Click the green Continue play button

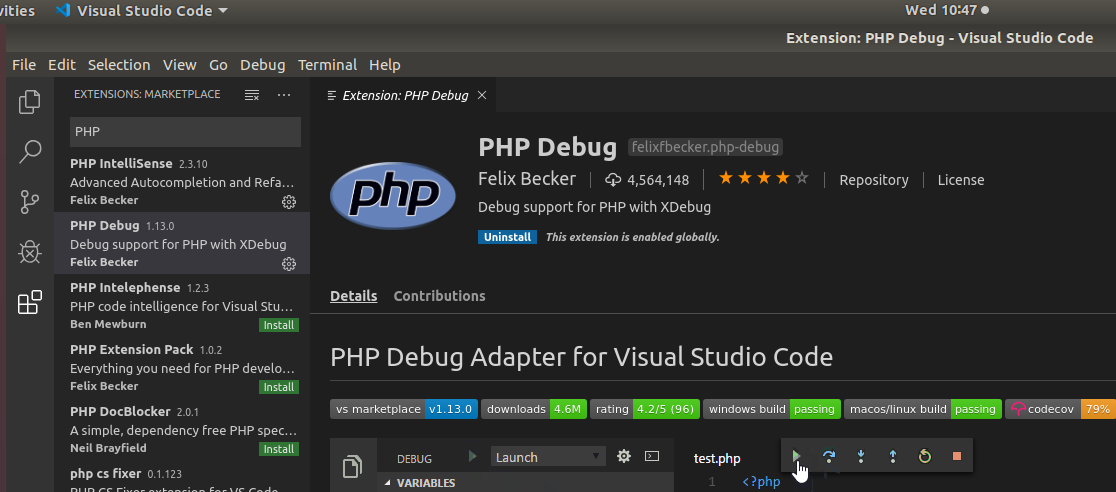[796, 456]
